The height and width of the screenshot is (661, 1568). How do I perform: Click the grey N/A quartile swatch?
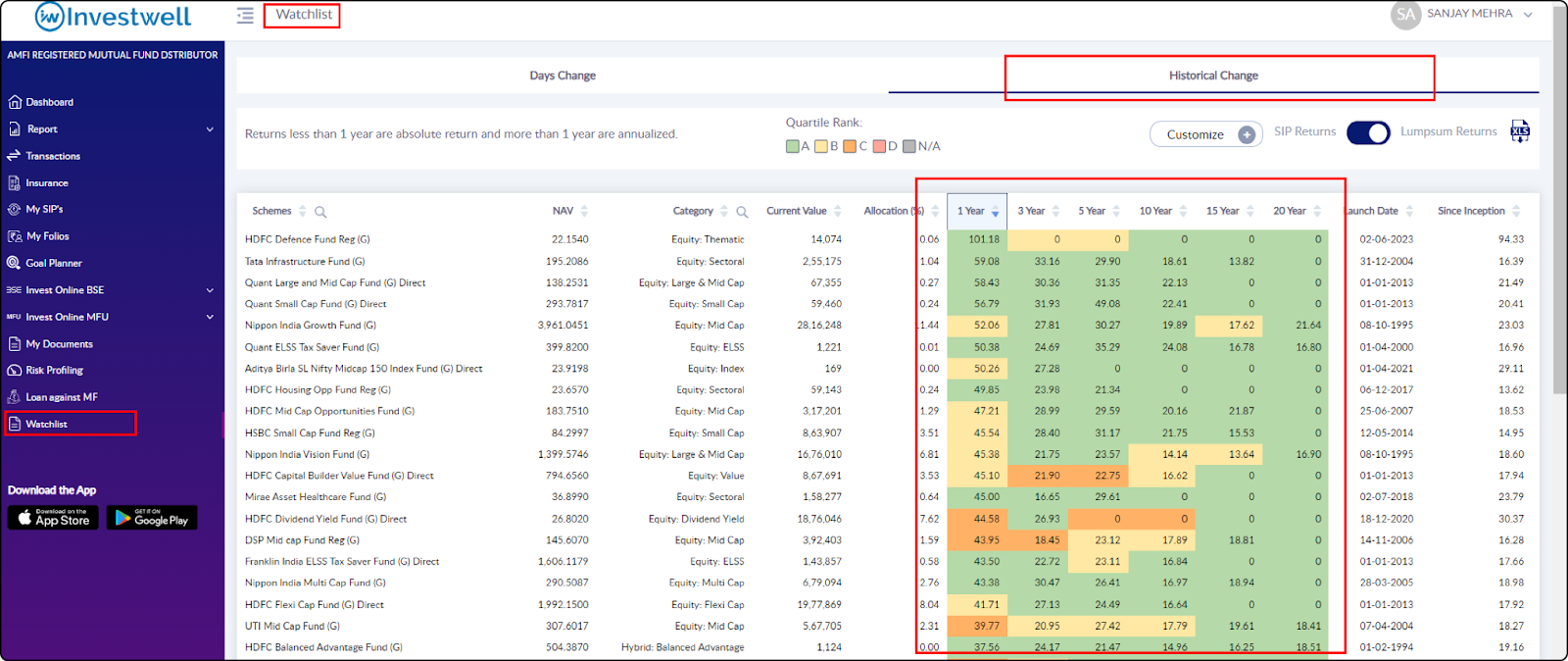pyautogui.click(x=909, y=146)
